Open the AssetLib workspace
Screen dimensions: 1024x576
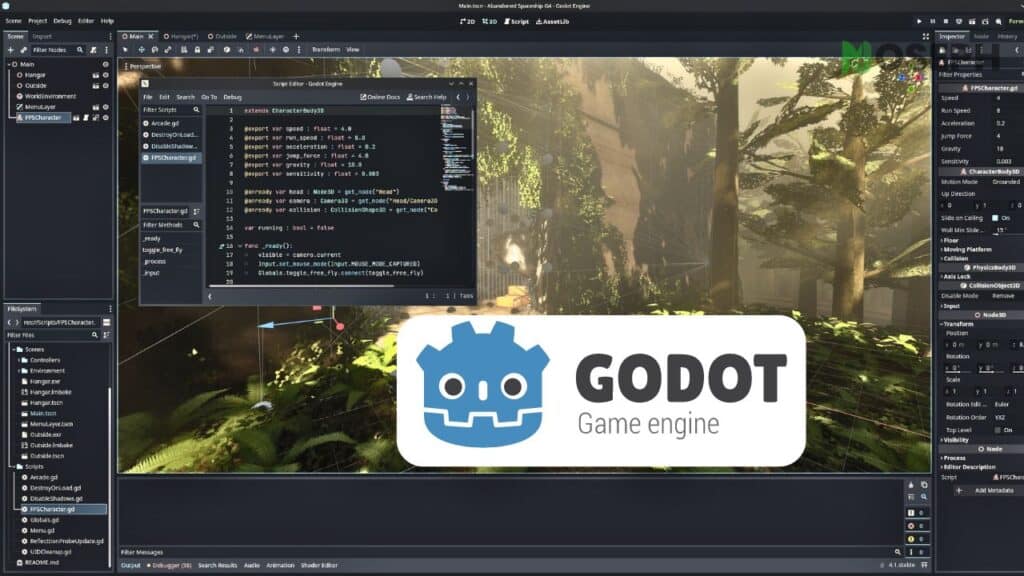point(552,22)
